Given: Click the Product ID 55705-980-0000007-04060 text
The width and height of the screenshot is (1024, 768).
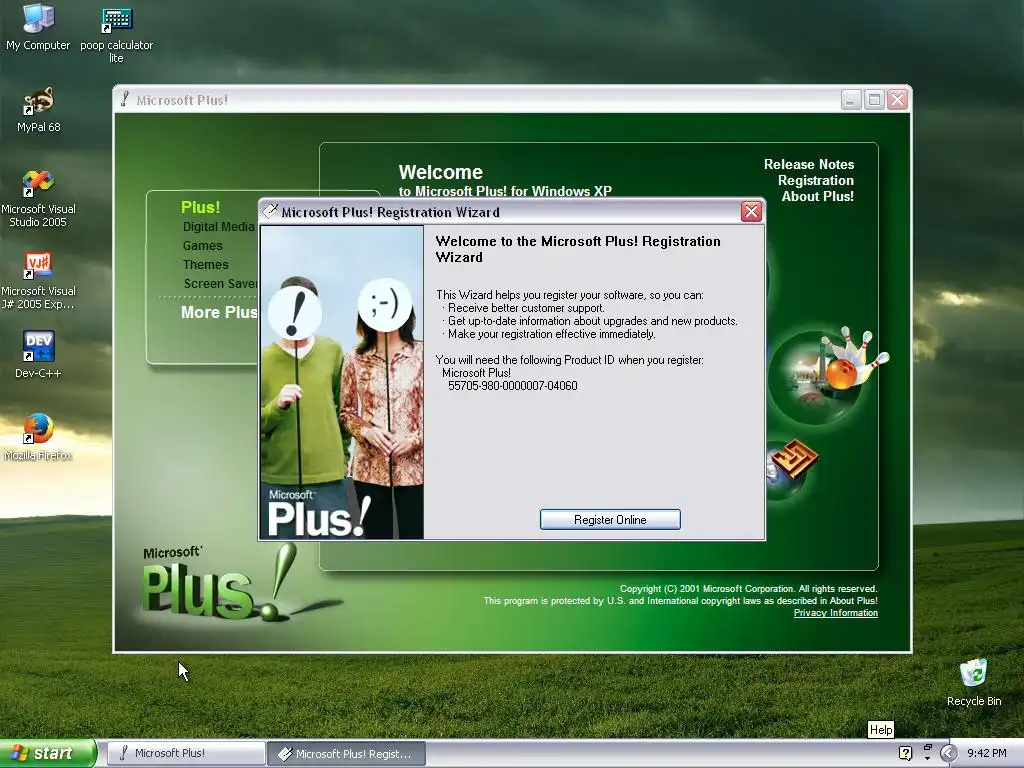Looking at the screenshot, I should click(513, 386).
